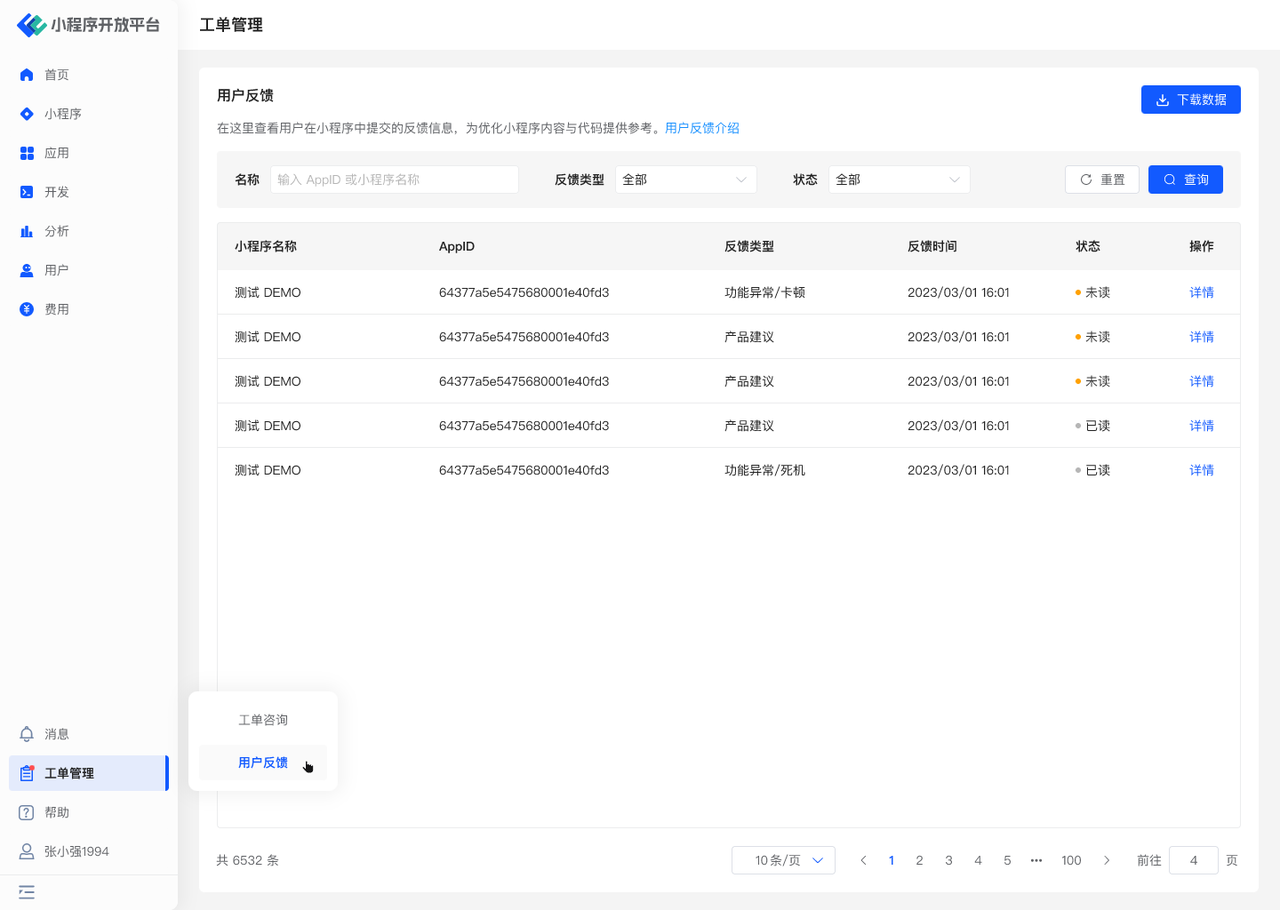Select the 应用 grid icon

point(27,153)
